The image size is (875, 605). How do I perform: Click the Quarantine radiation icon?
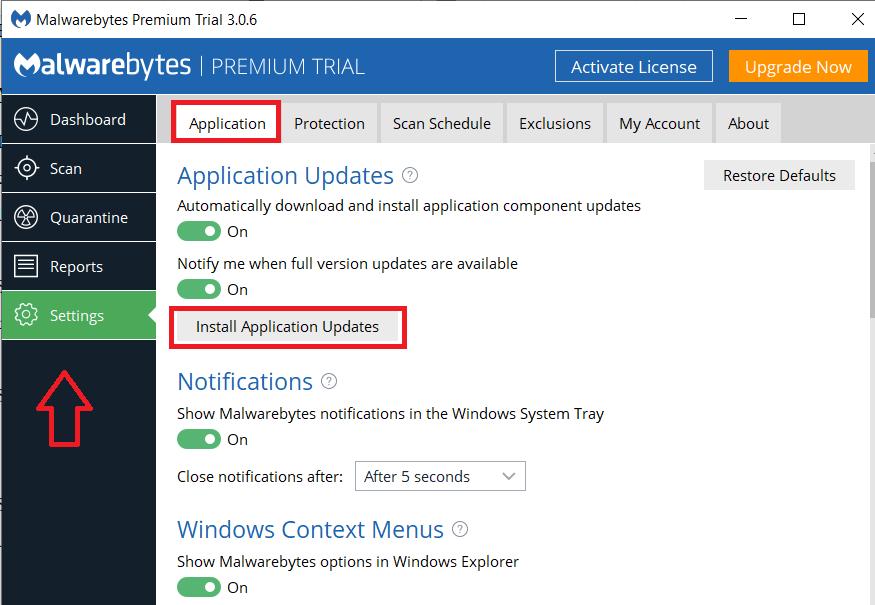pos(26,217)
